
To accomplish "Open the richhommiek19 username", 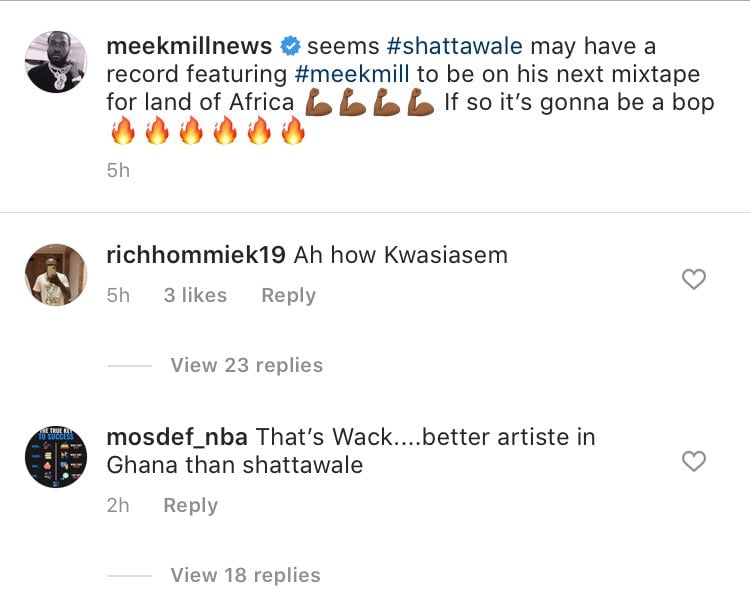I will click(x=196, y=255).
